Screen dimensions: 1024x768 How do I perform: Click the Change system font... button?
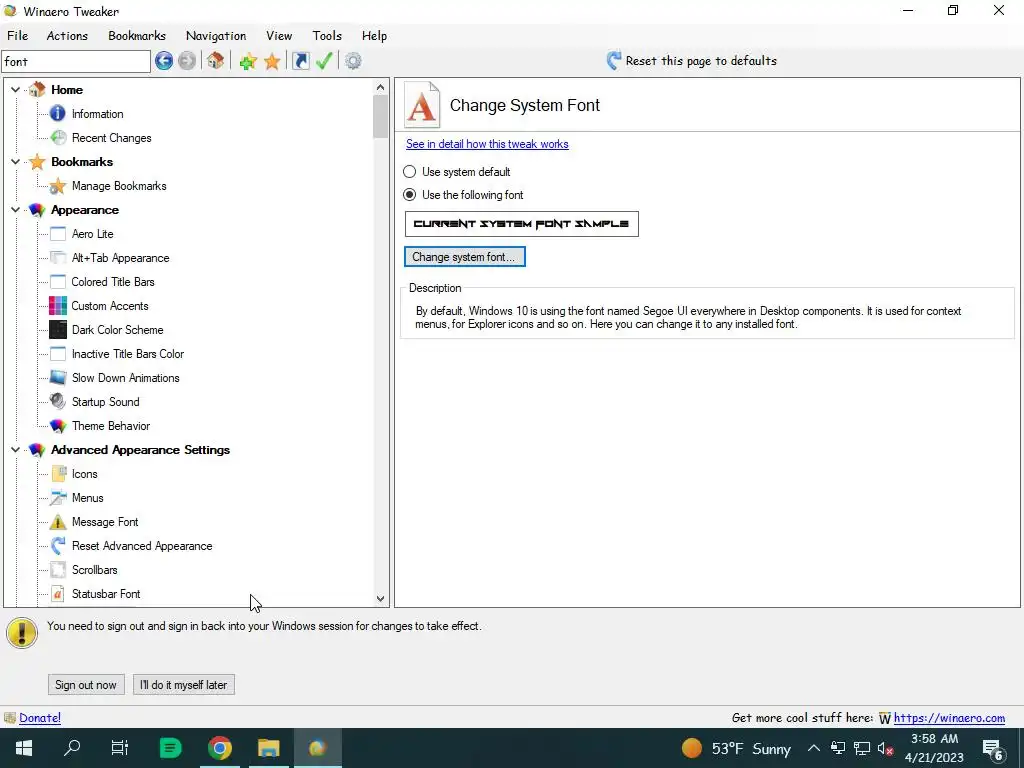click(465, 257)
